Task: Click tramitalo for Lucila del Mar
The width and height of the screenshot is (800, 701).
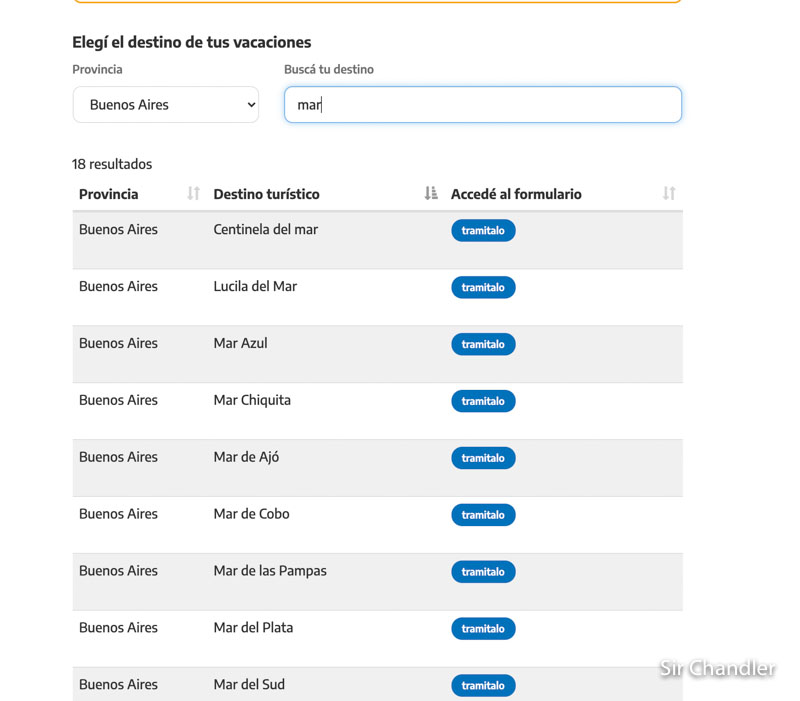Action: click(483, 288)
